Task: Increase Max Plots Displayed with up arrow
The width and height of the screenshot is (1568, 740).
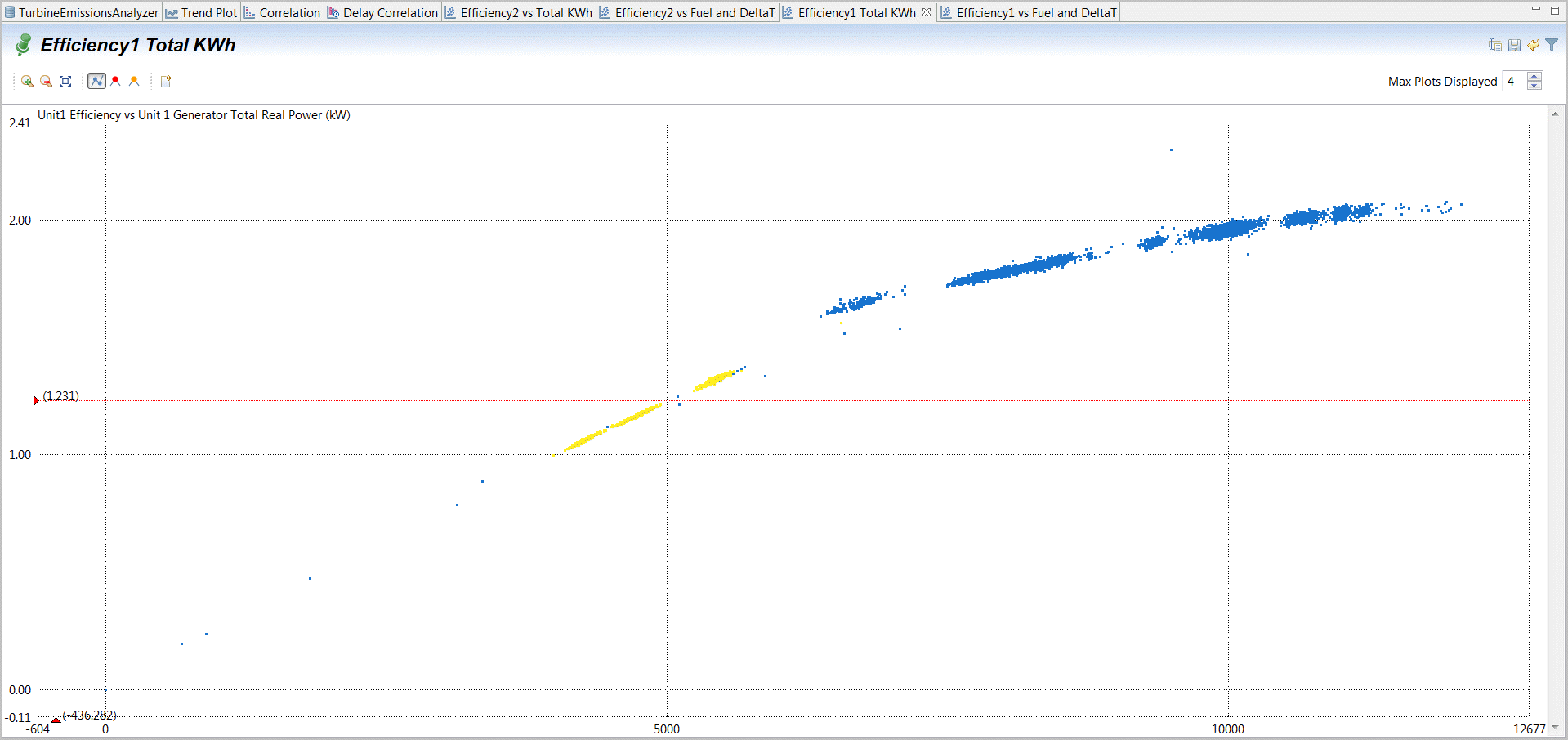Action: (x=1534, y=77)
